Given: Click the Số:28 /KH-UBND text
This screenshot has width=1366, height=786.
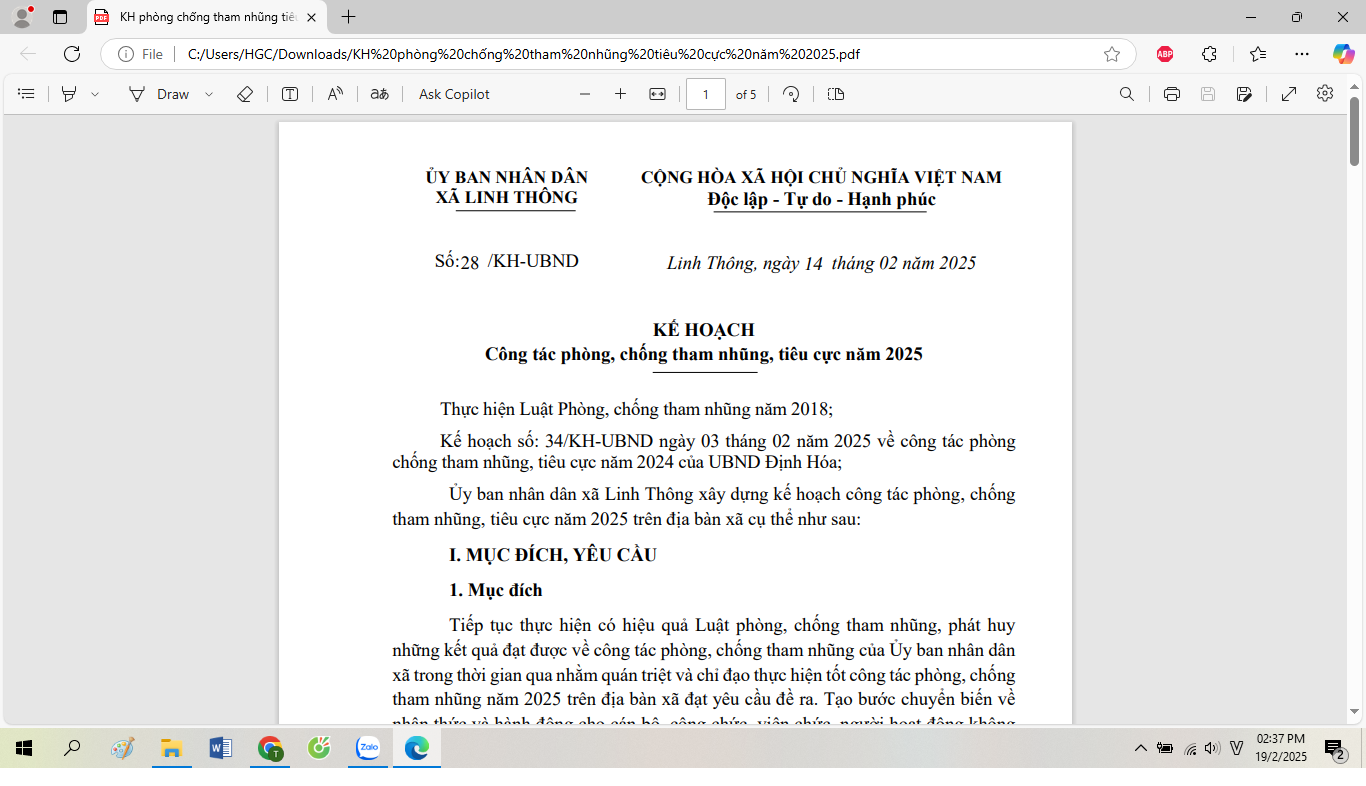Looking at the screenshot, I should (x=506, y=262).
